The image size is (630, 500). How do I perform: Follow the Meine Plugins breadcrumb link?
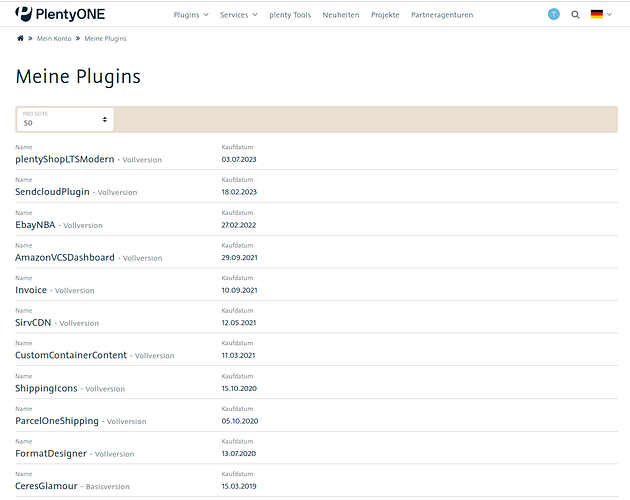tap(105, 39)
